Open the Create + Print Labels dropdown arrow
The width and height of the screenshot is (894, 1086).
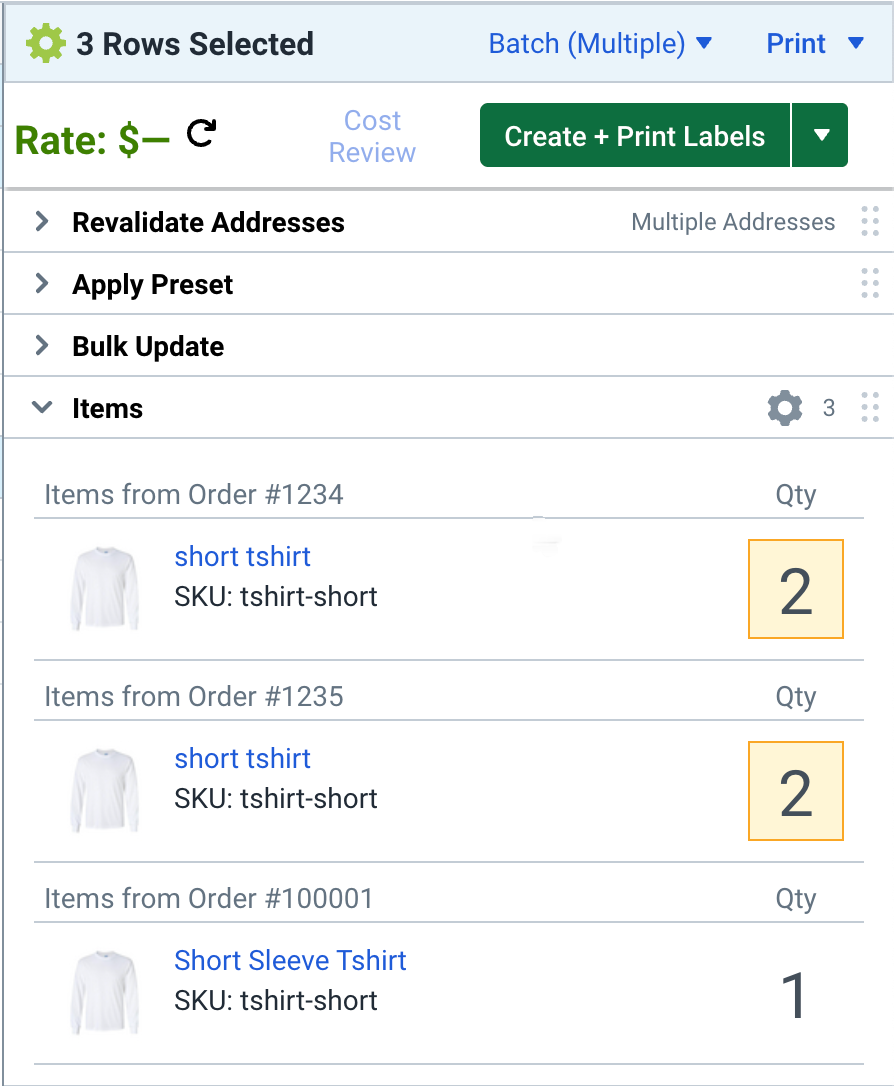820,135
